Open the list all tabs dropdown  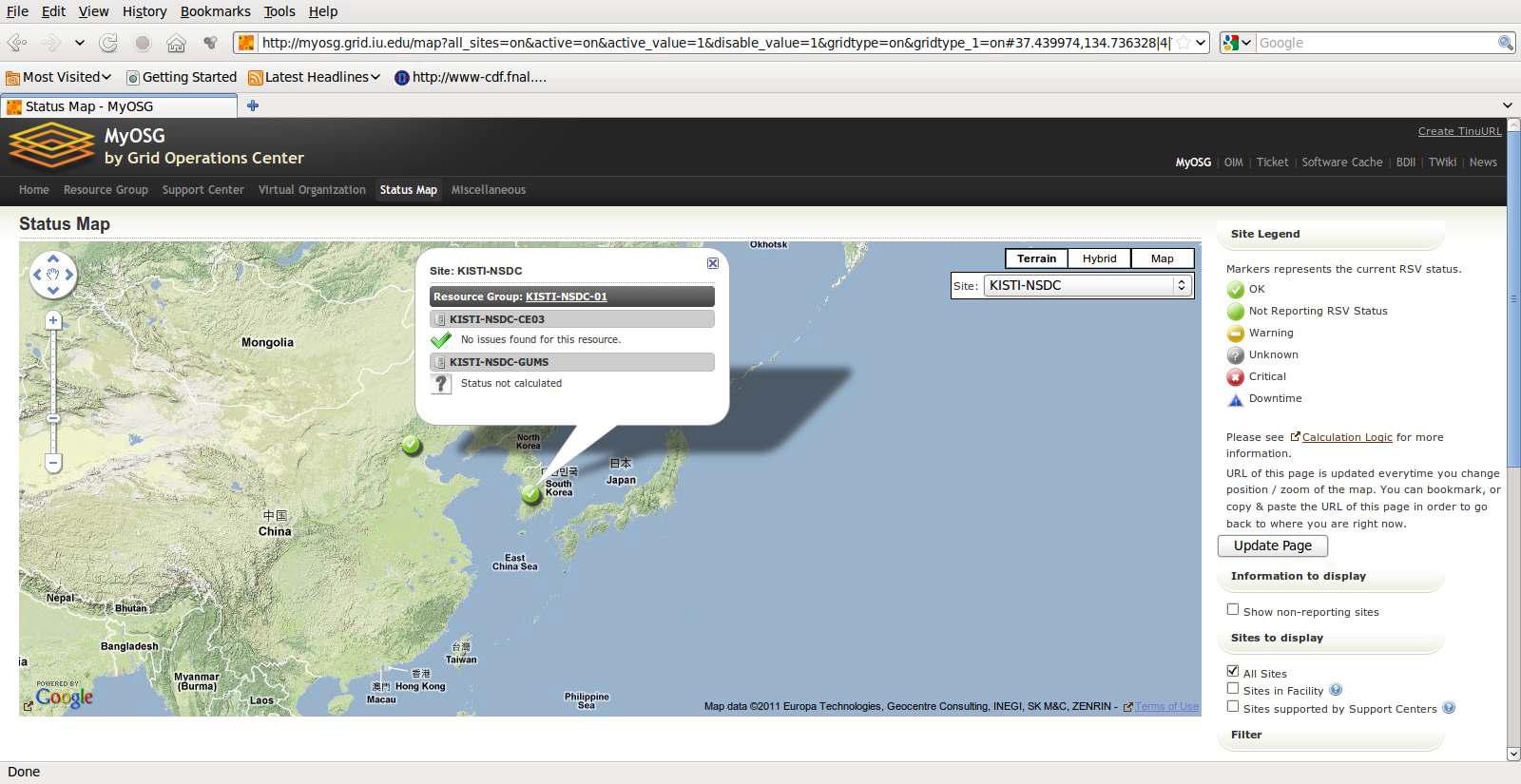(1507, 105)
